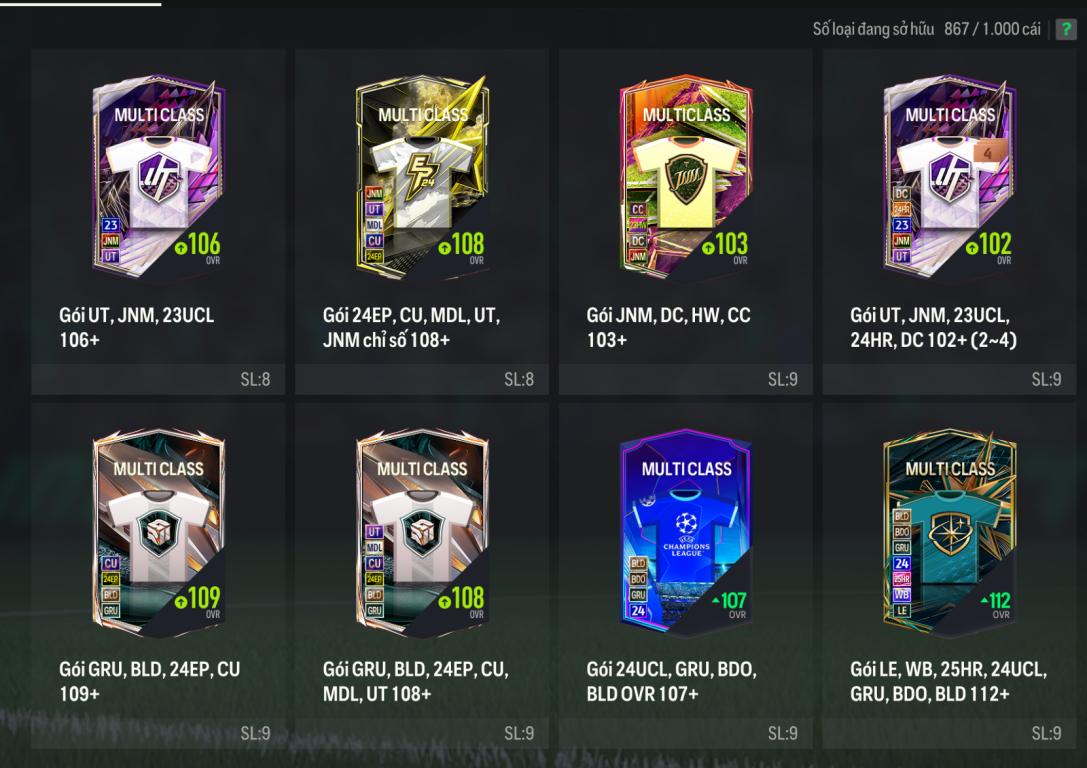Click 'Gói LE, WB, 25HR, 24UCL' pack name

click(948, 669)
